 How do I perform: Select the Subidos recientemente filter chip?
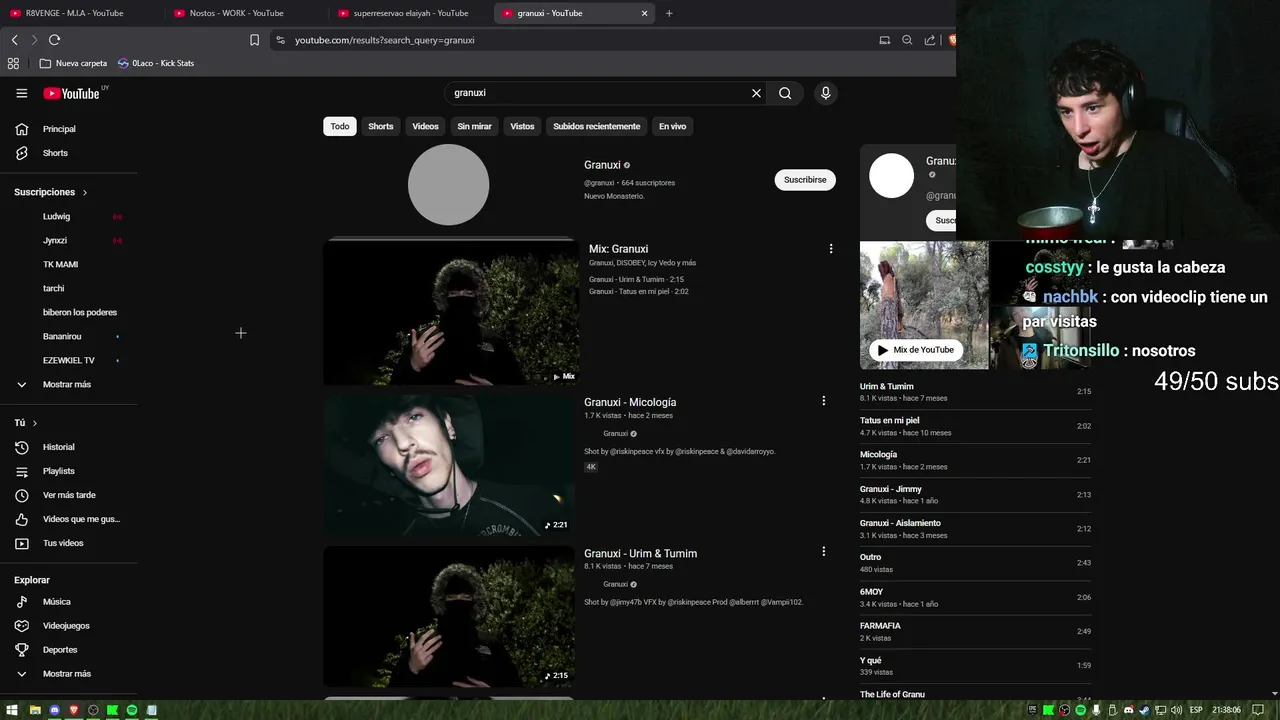point(597,126)
